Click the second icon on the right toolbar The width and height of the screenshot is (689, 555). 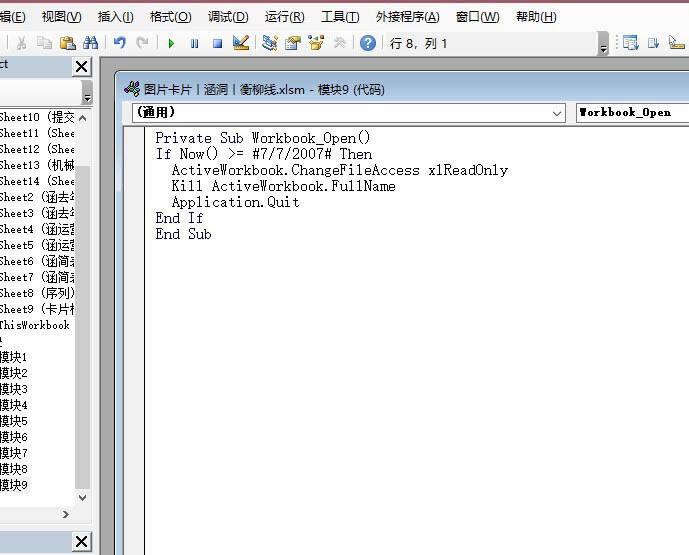(x=653, y=43)
